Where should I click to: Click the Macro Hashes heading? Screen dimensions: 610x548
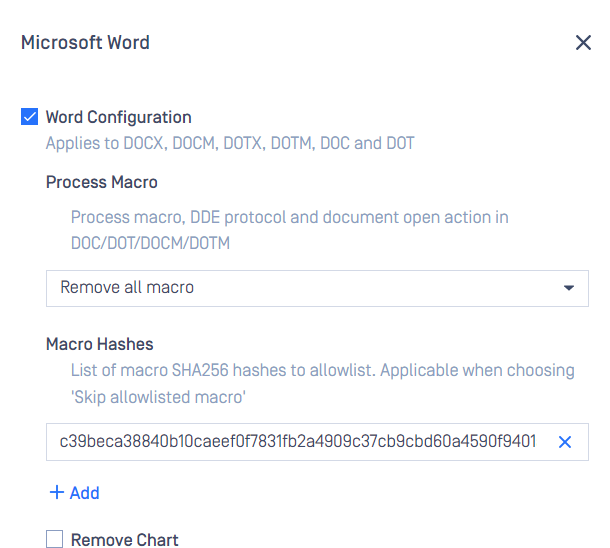coord(100,344)
